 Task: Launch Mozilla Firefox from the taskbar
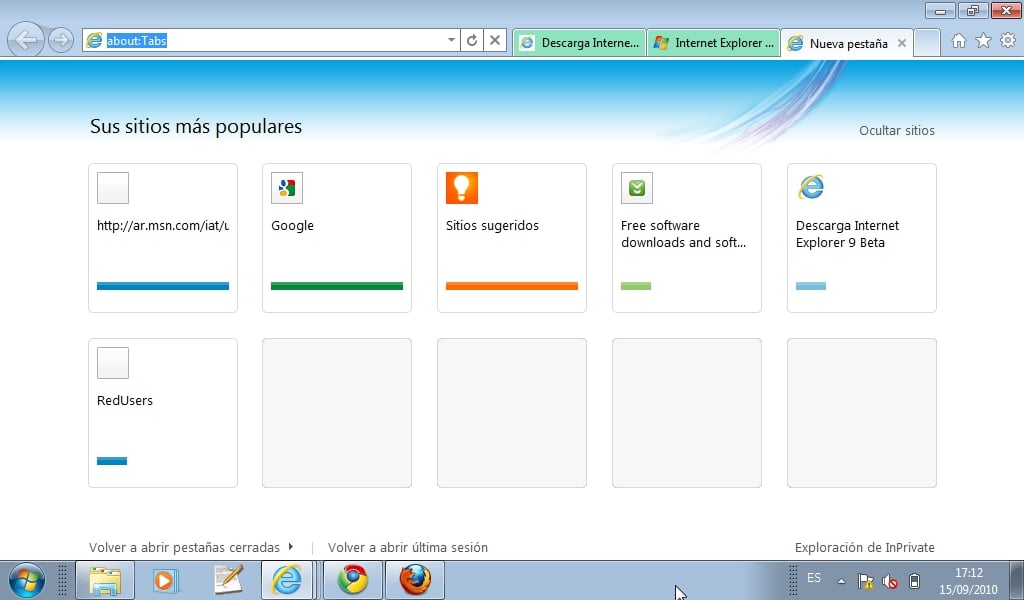tap(415, 580)
